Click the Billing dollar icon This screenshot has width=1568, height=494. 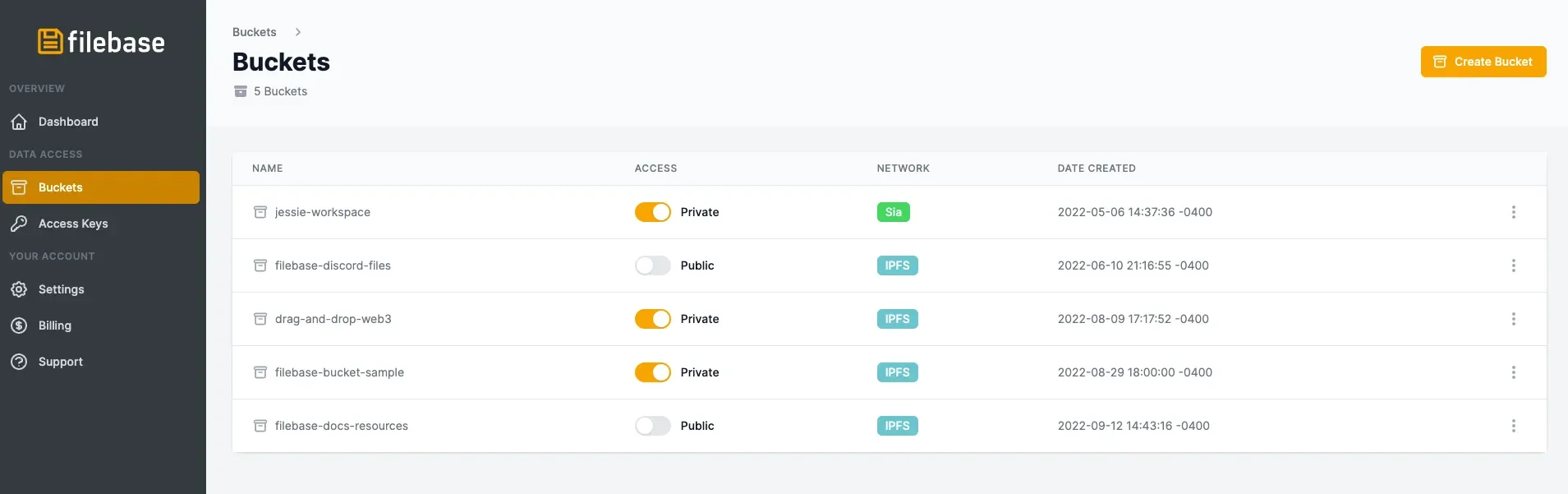(19, 325)
